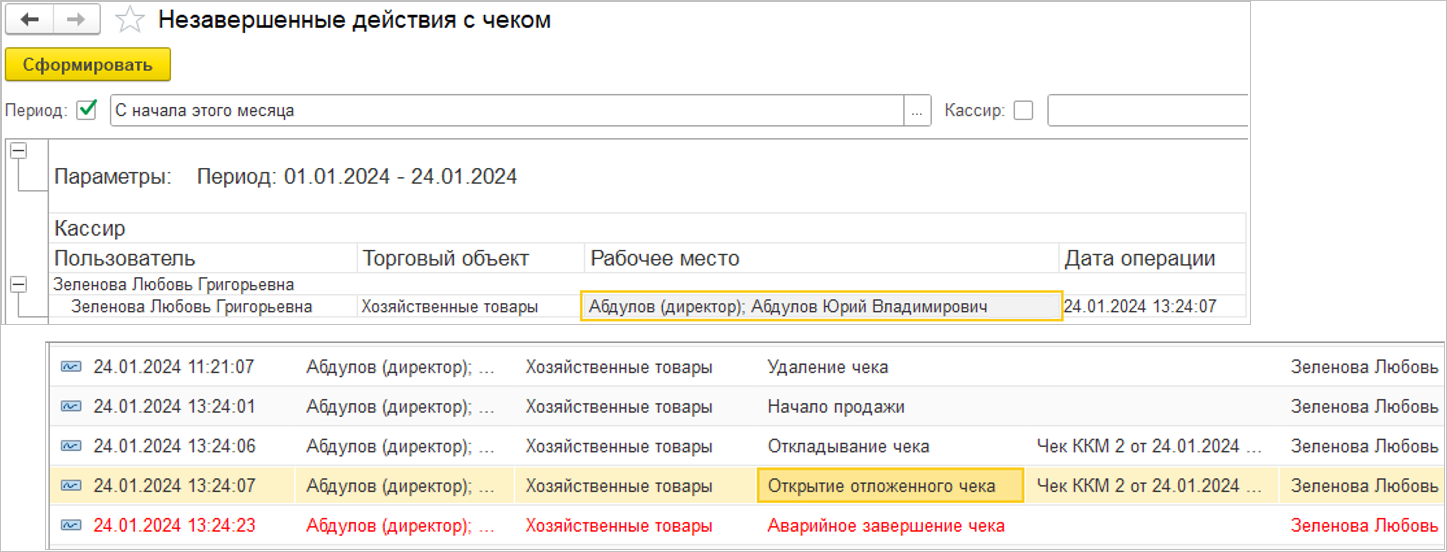
Task: Select the 'Пользователь' column header
Action: tap(125, 259)
